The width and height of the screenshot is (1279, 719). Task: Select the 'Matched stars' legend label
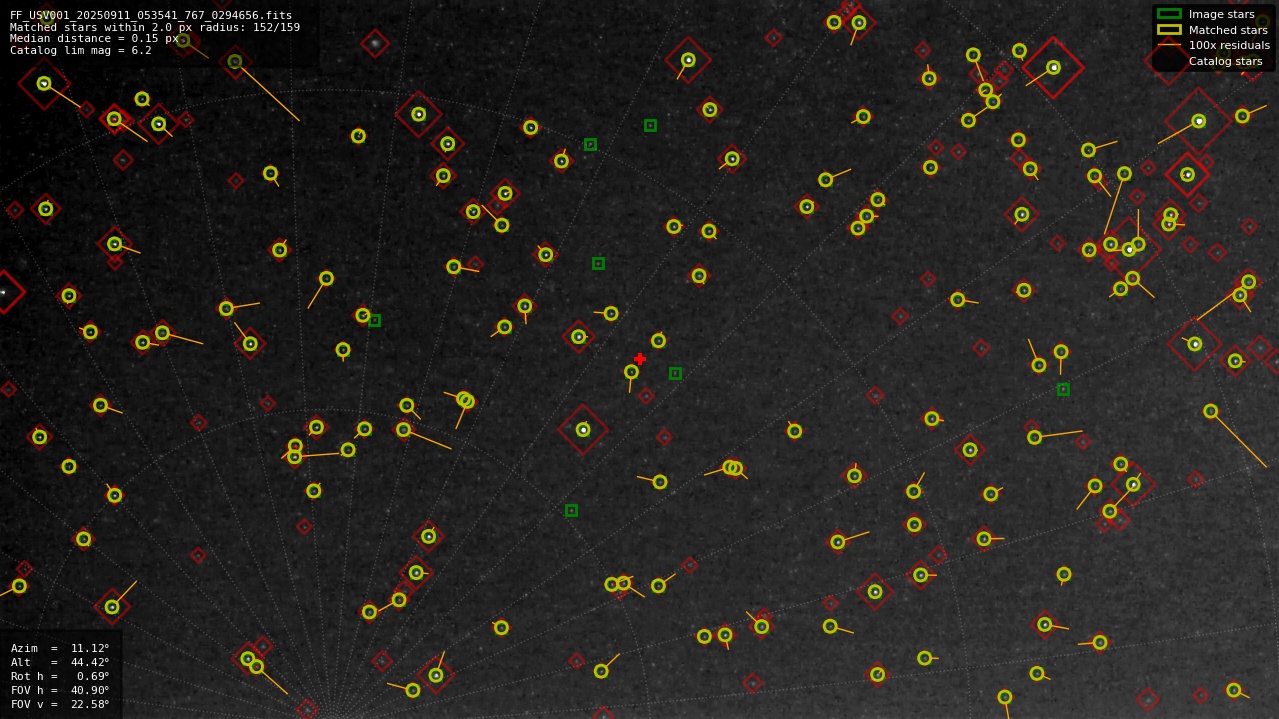(x=1228, y=30)
